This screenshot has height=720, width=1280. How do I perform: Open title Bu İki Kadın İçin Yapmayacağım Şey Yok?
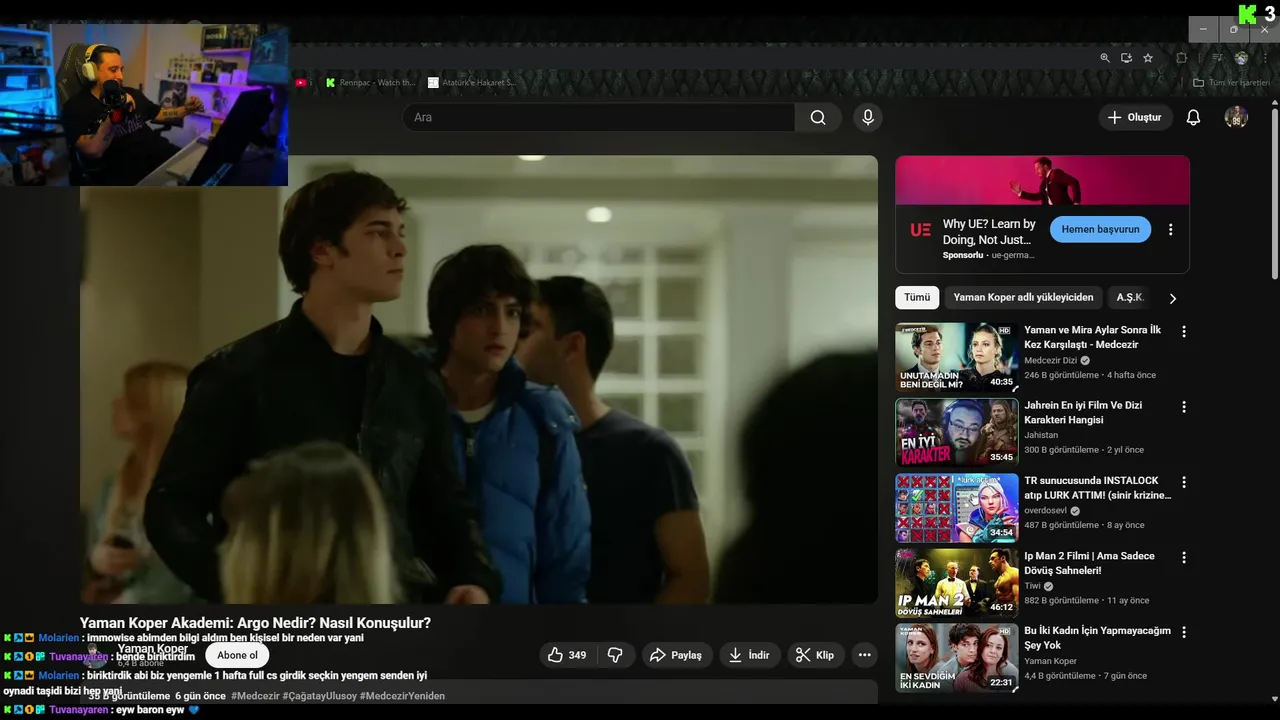[1097, 638]
